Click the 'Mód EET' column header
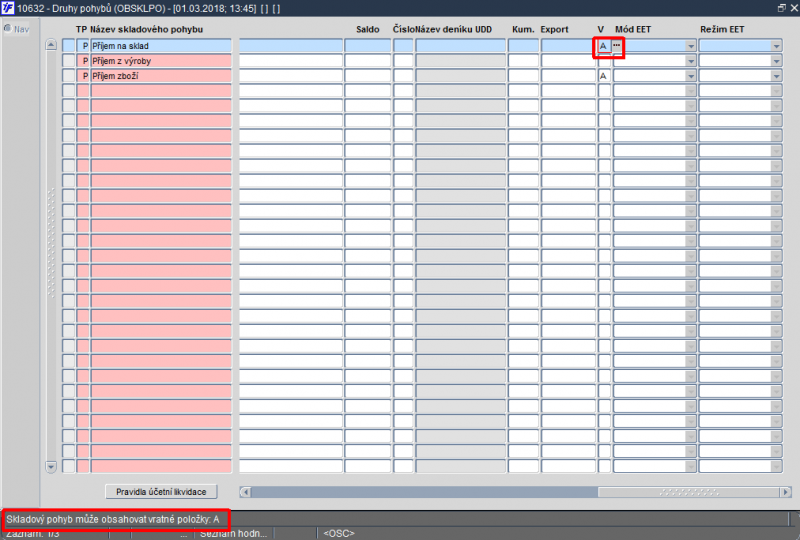The height and width of the screenshot is (540, 800). [x=633, y=29]
